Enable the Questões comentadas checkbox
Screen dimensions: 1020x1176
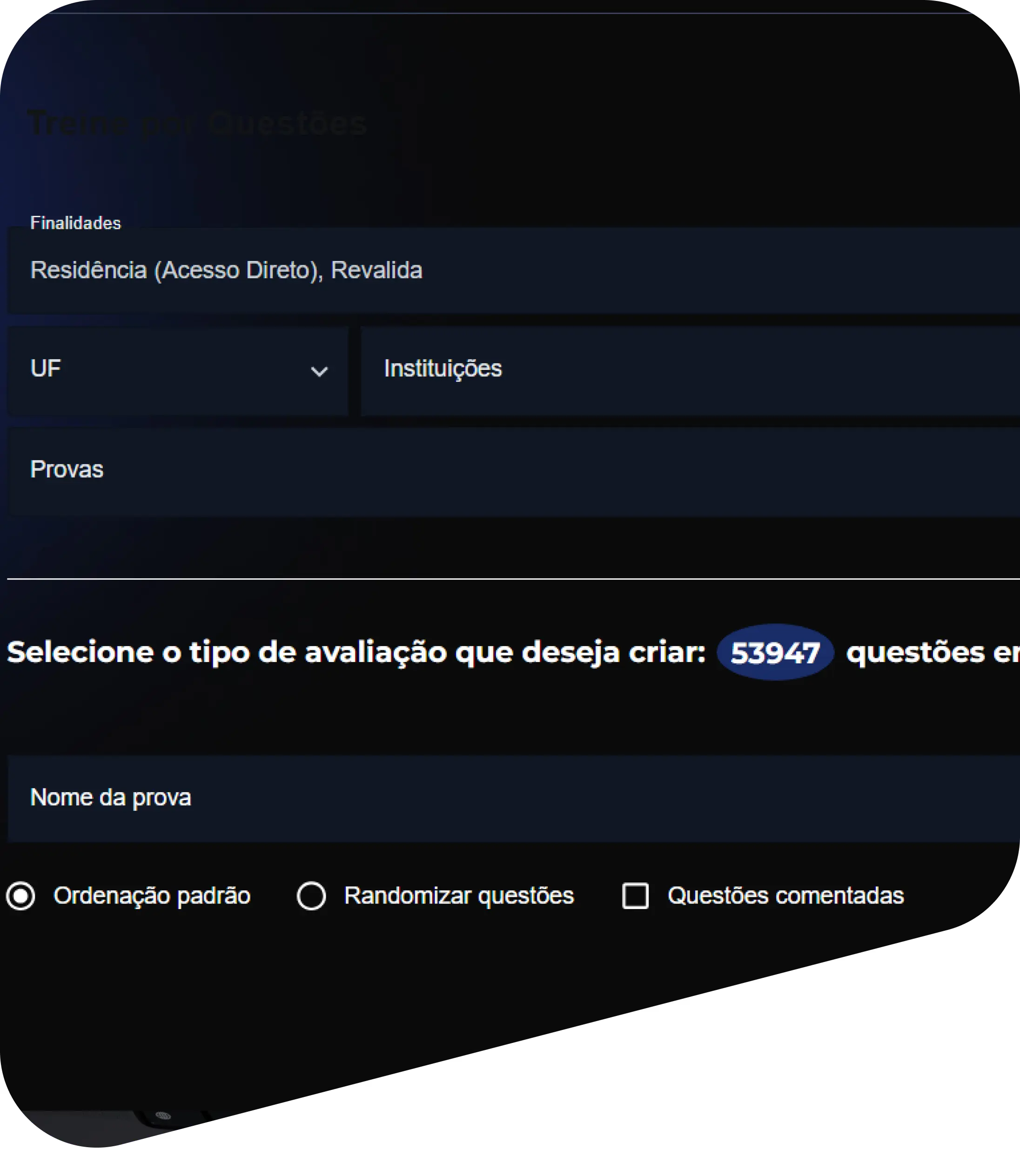(635, 896)
